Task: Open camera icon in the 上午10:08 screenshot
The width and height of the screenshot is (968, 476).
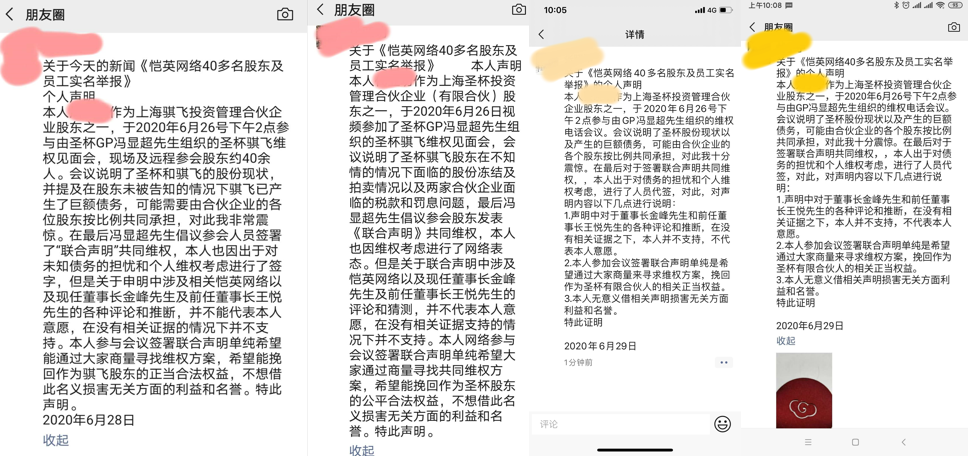Action: click(x=954, y=27)
